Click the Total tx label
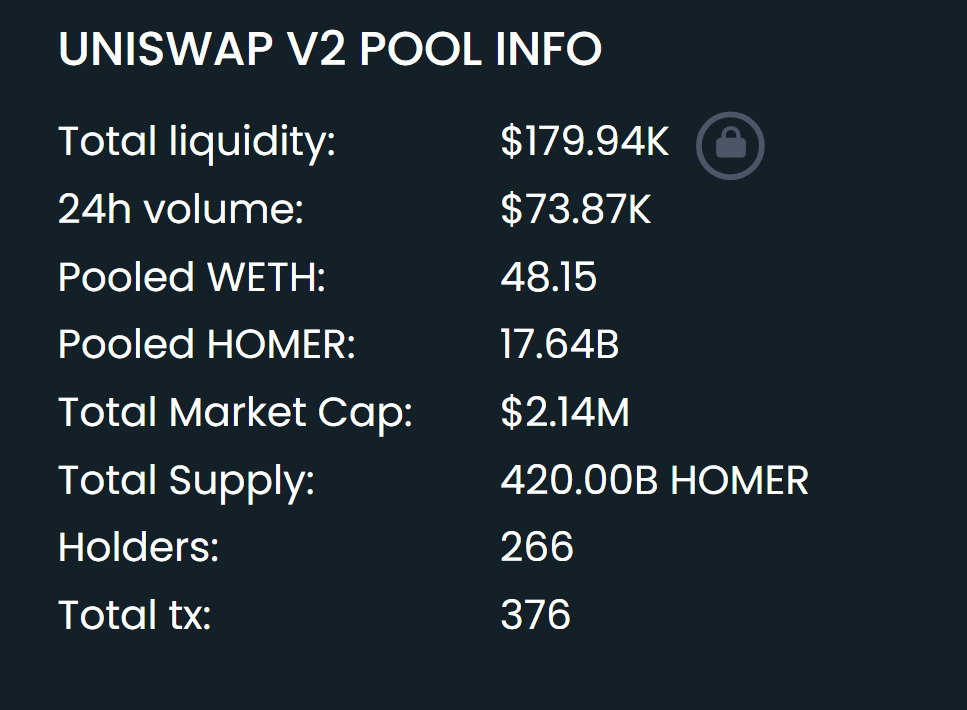The image size is (967, 710). tap(134, 615)
